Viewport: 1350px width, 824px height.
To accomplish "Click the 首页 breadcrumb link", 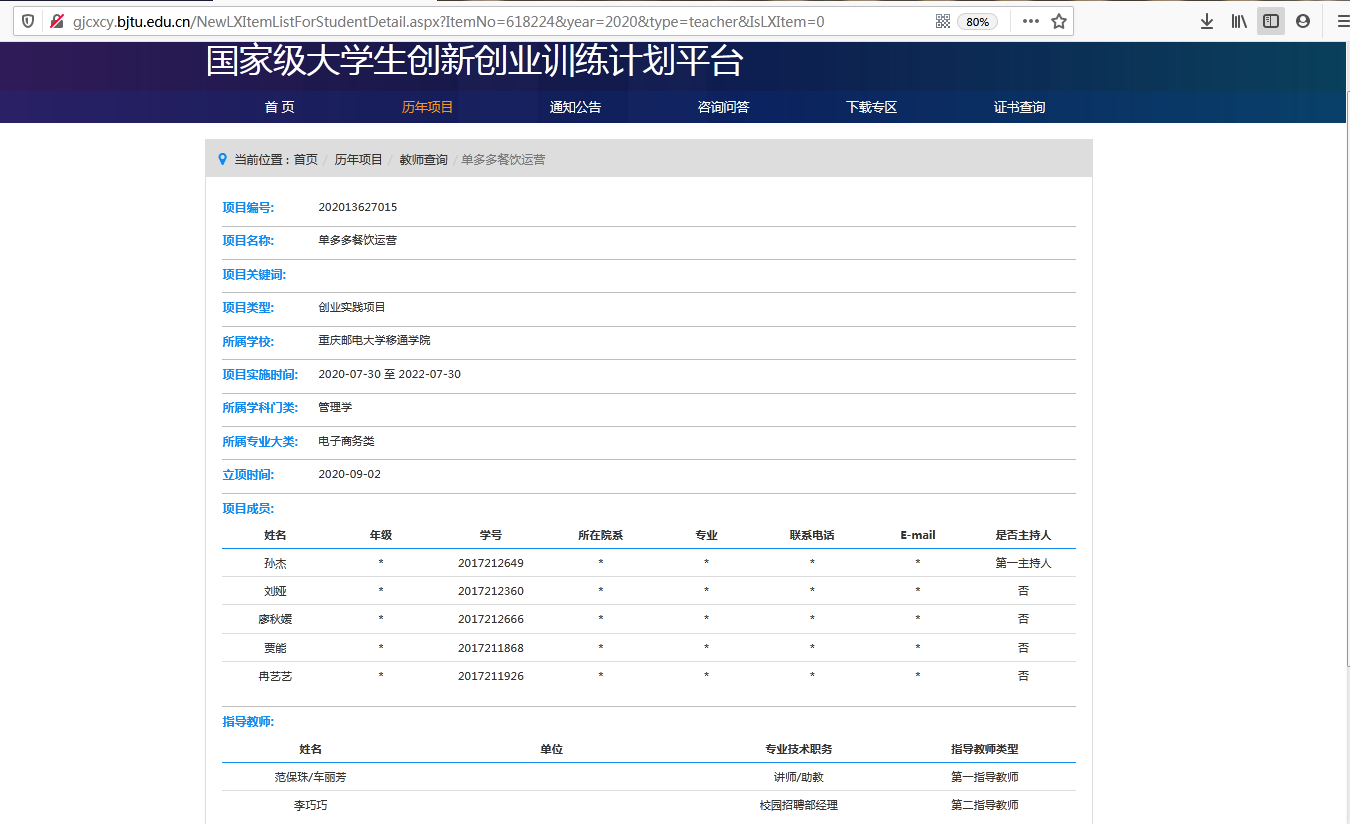I will pos(305,160).
